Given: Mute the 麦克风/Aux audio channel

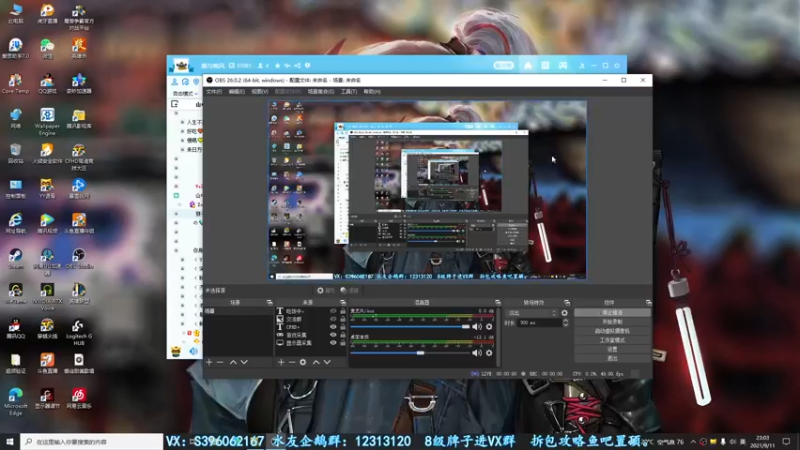Looking at the screenshot, I should (477, 327).
